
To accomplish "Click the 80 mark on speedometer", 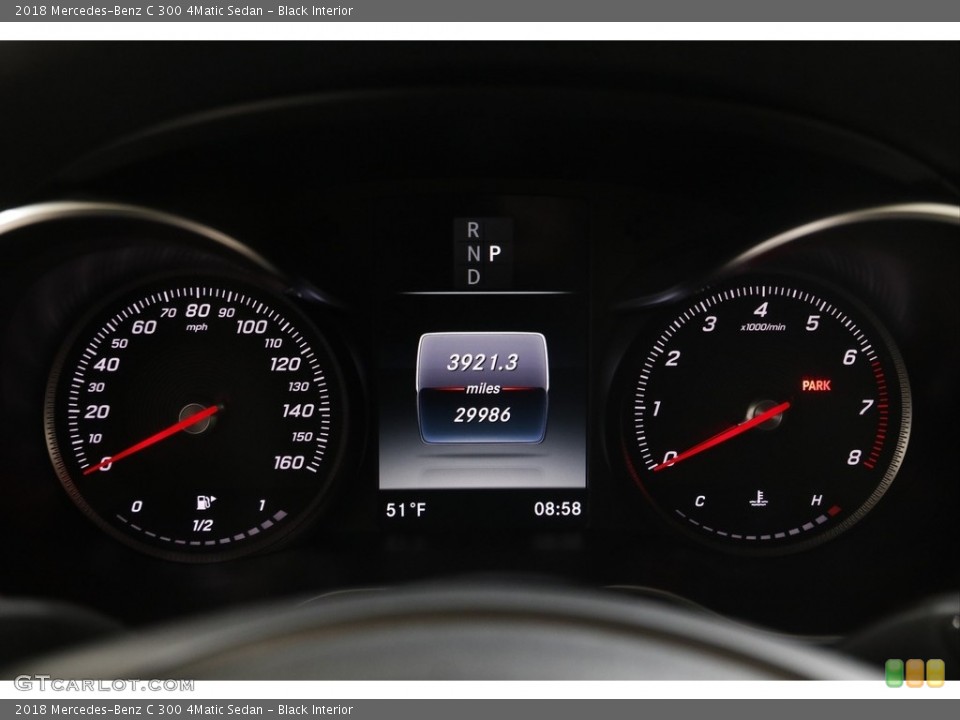I will click(x=198, y=310).
